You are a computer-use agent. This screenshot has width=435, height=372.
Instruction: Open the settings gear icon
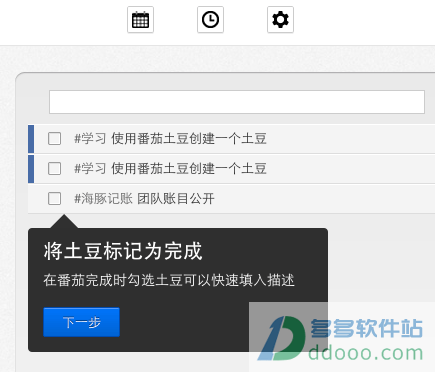coord(280,20)
